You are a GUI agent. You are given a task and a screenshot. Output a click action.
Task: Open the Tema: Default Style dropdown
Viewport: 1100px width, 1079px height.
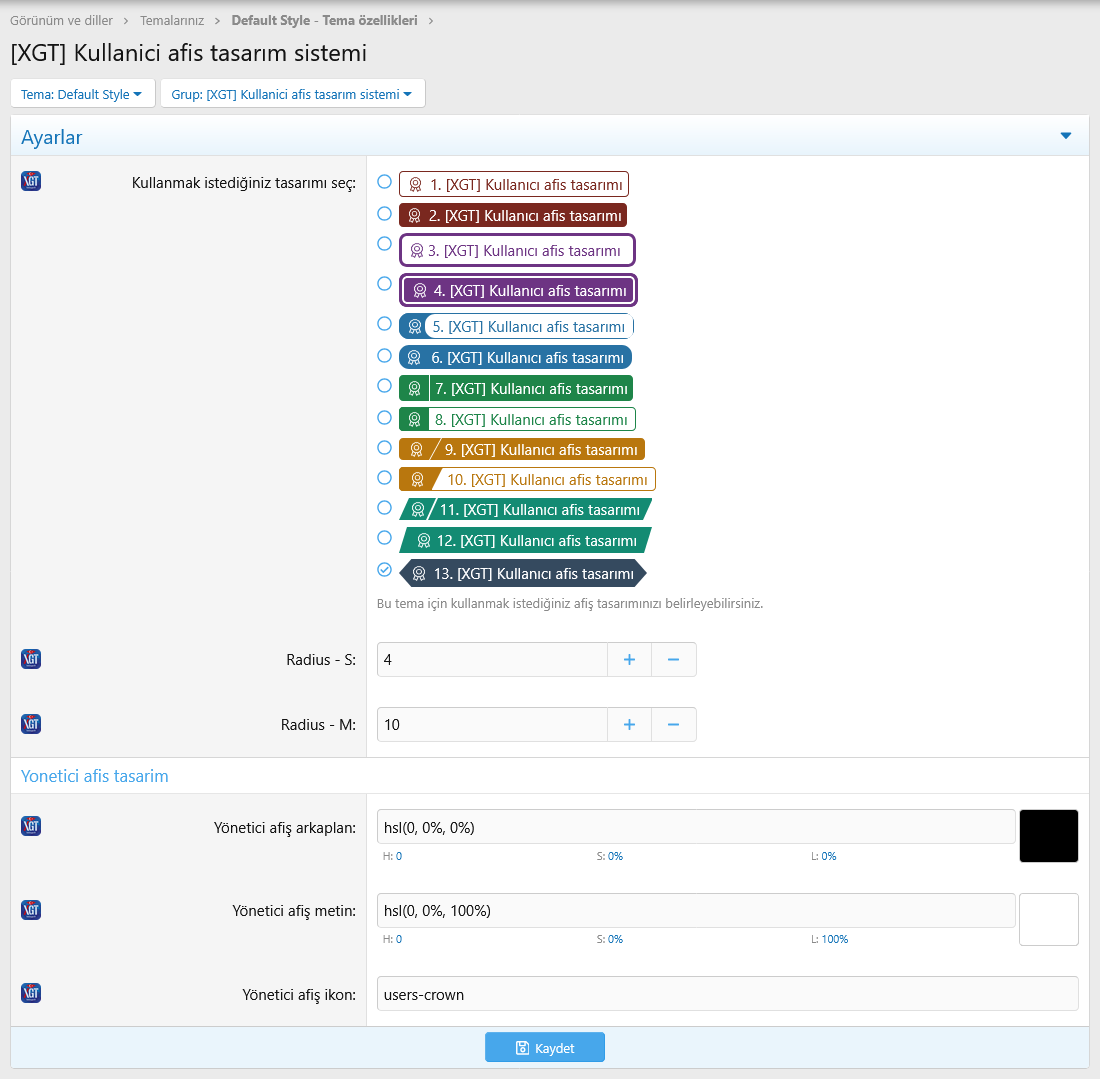point(82,94)
